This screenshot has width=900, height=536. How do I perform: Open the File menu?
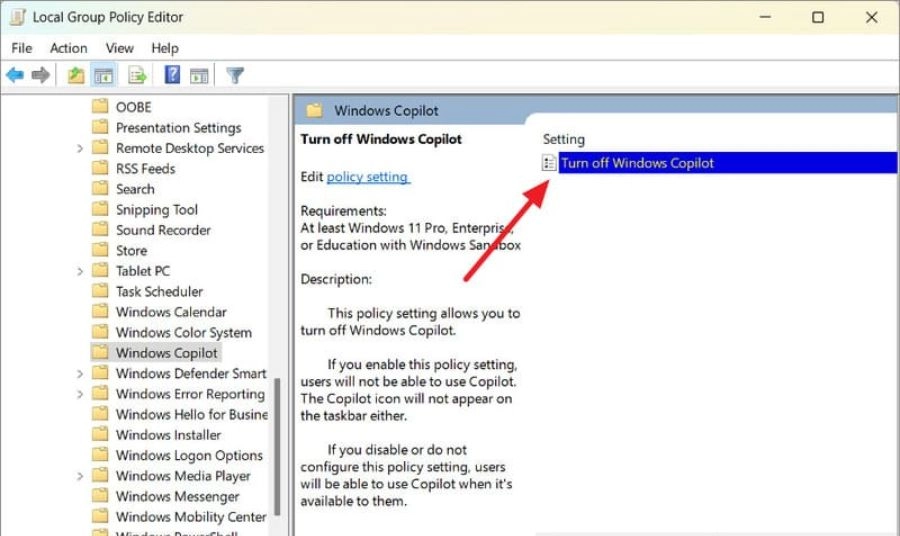(22, 48)
